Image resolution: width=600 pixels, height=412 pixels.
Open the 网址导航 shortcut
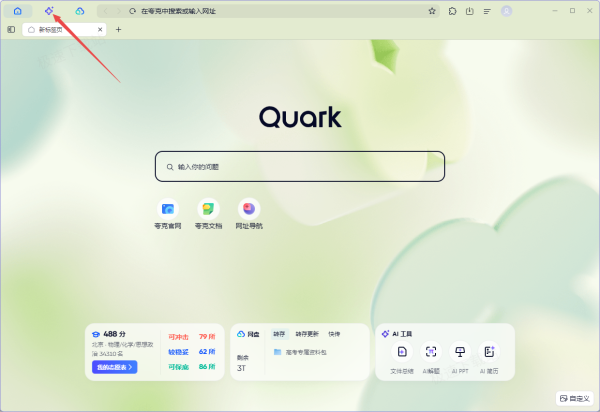(249, 213)
